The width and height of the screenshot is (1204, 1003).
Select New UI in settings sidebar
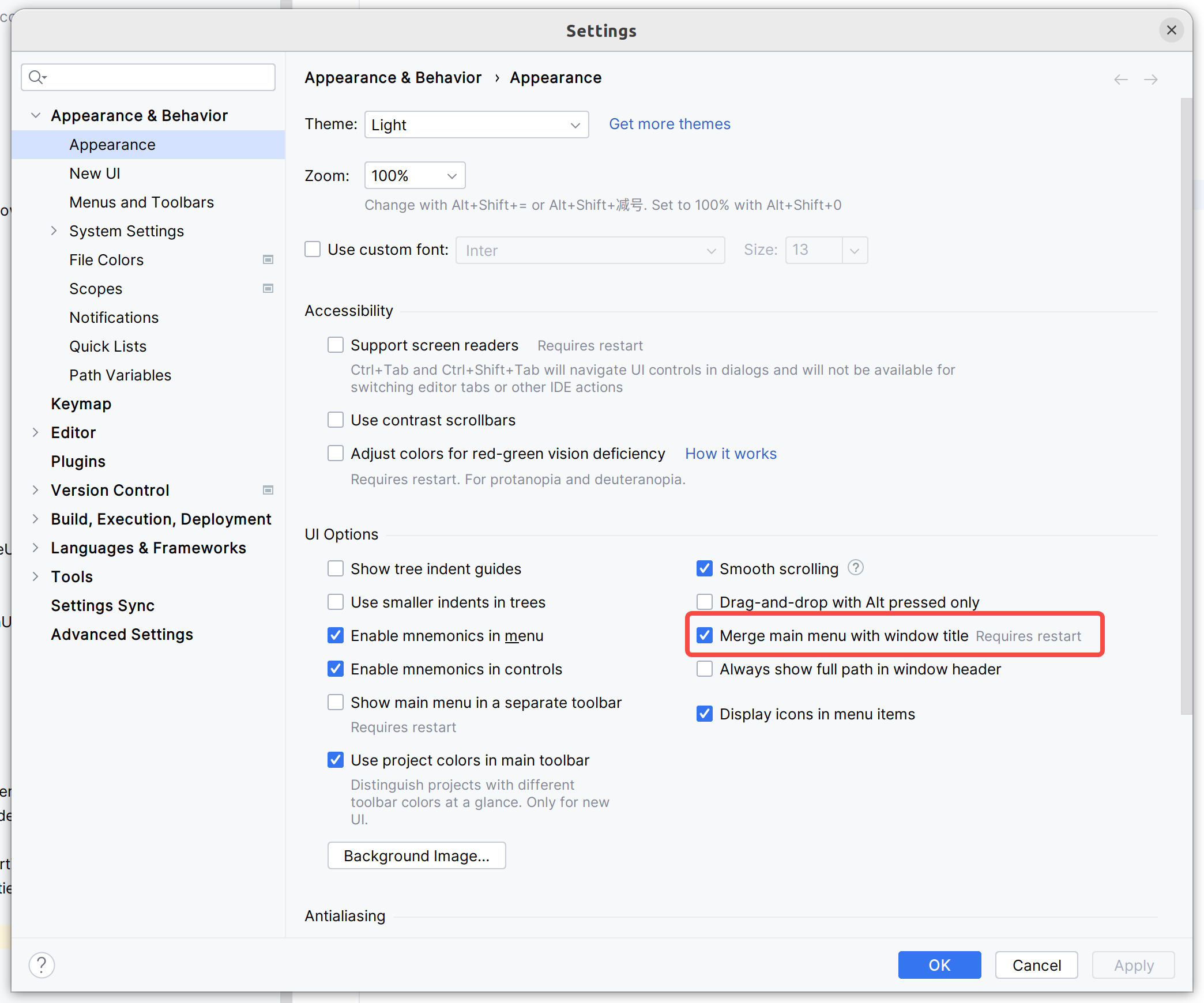[x=95, y=173]
